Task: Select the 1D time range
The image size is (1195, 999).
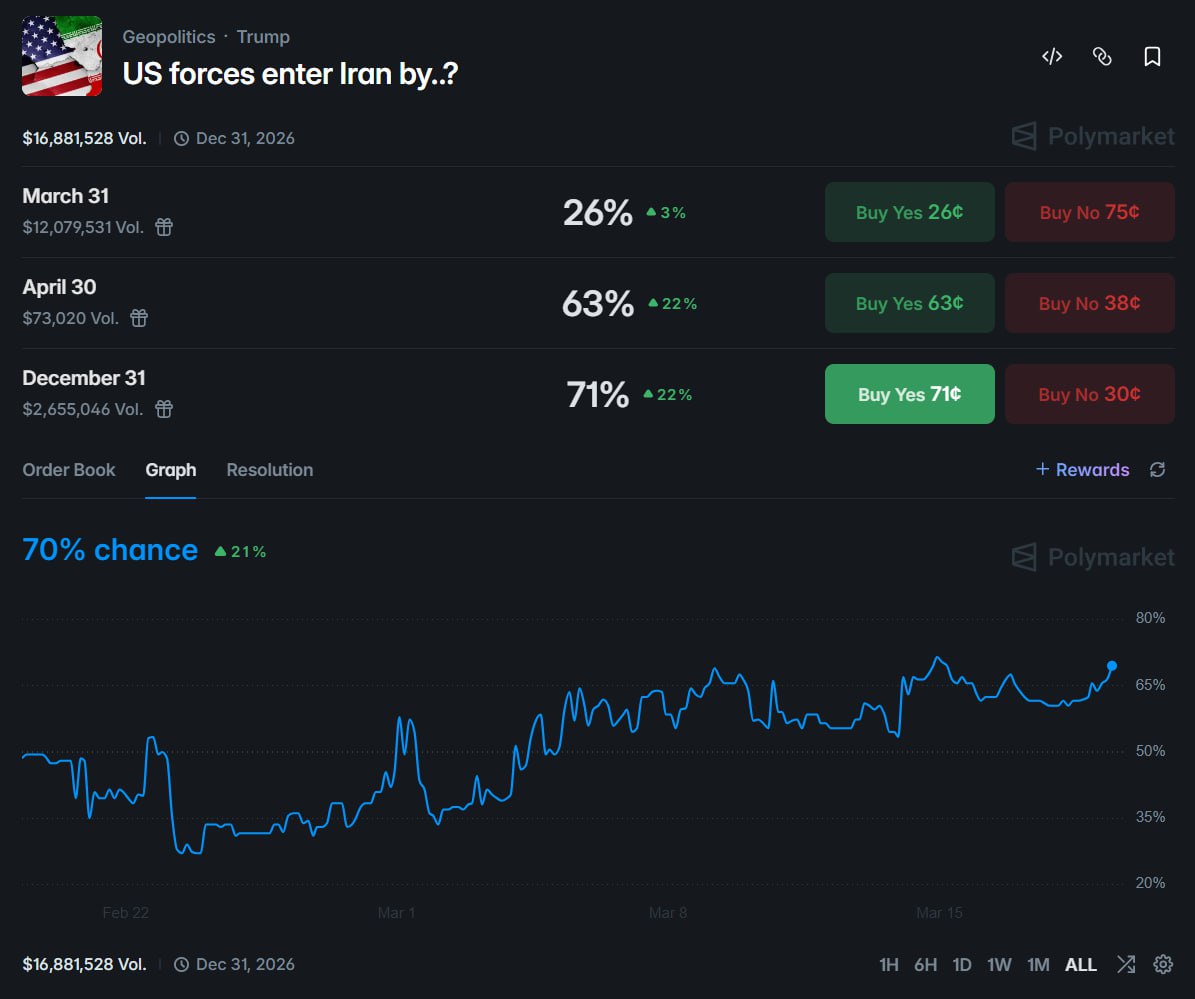Action: (x=962, y=964)
